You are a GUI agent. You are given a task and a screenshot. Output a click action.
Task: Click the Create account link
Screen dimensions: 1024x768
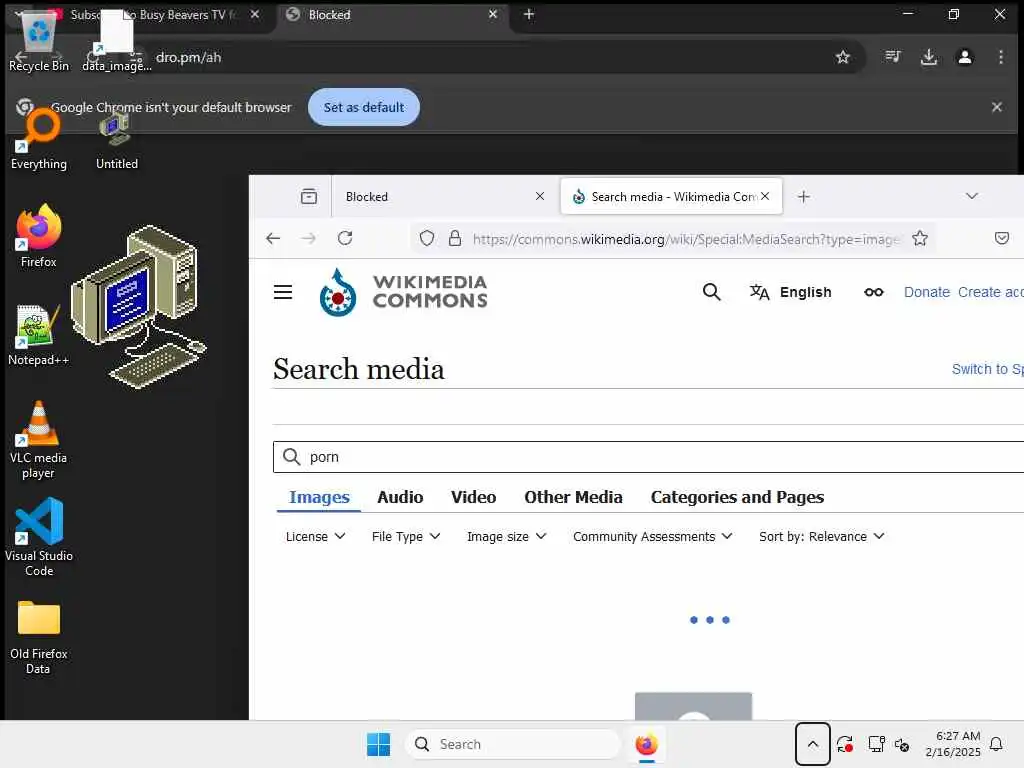990,292
